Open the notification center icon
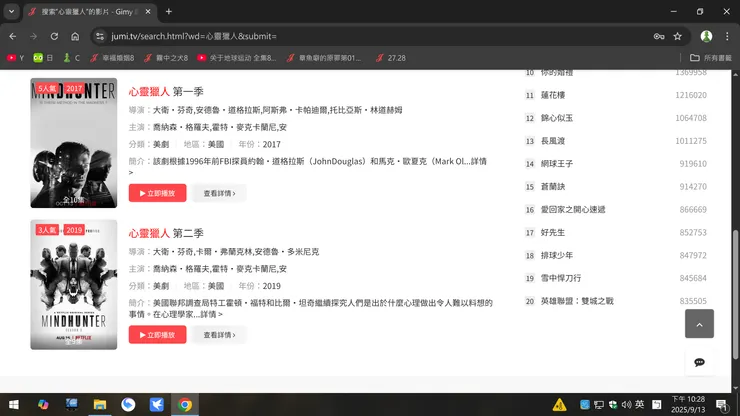This screenshot has height=416, width=740. (721, 405)
